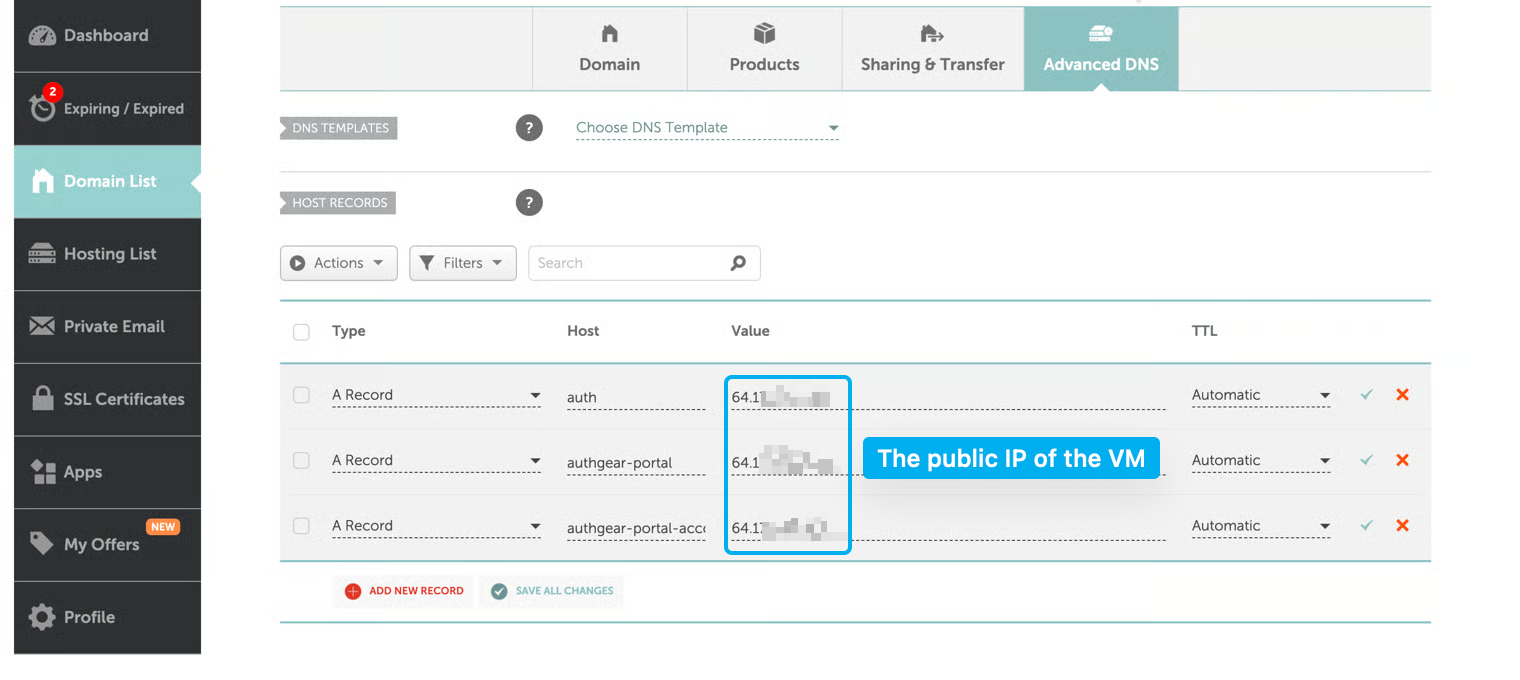Click into the host records Search field
The height and width of the screenshot is (680, 1520).
pyautogui.click(x=628, y=263)
